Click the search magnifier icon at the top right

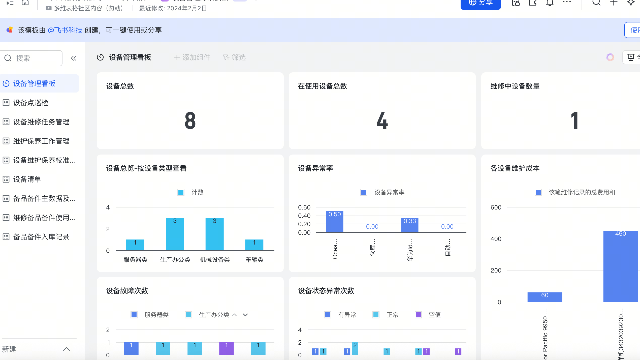596,3
